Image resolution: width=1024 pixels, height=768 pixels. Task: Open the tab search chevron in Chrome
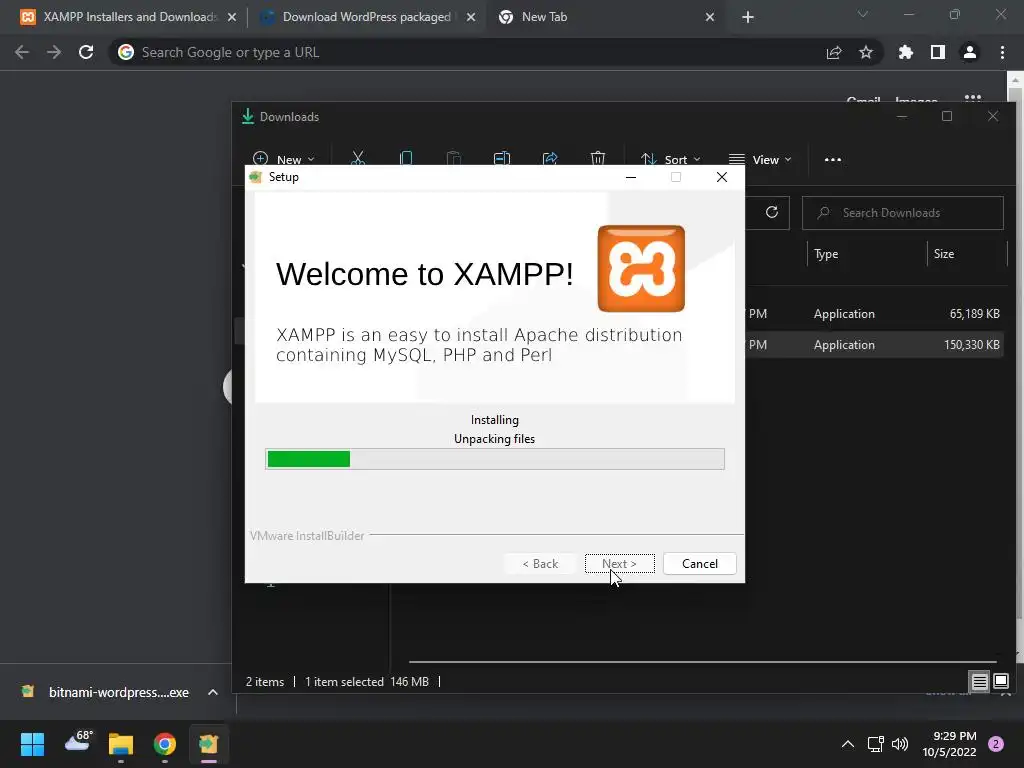click(863, 14)
